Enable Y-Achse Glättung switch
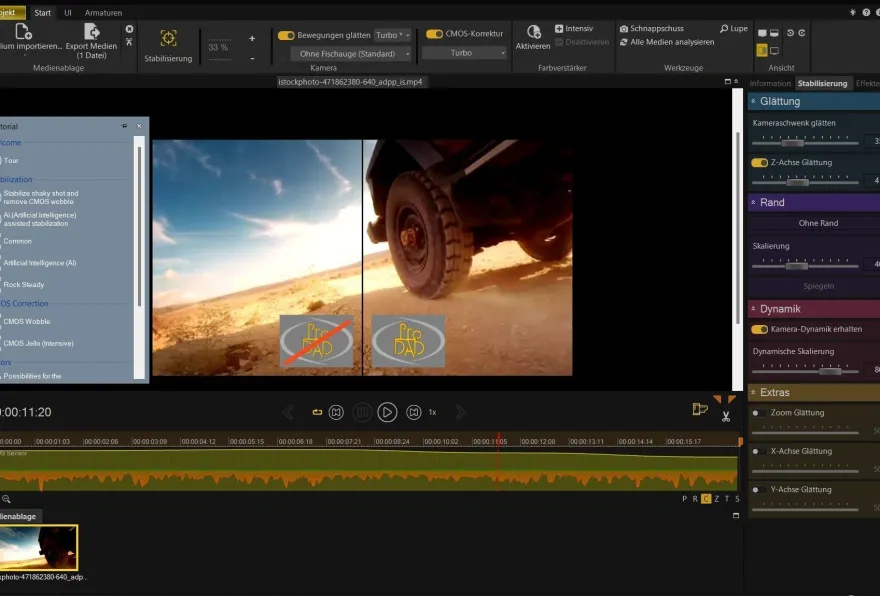 pos(758,490)
